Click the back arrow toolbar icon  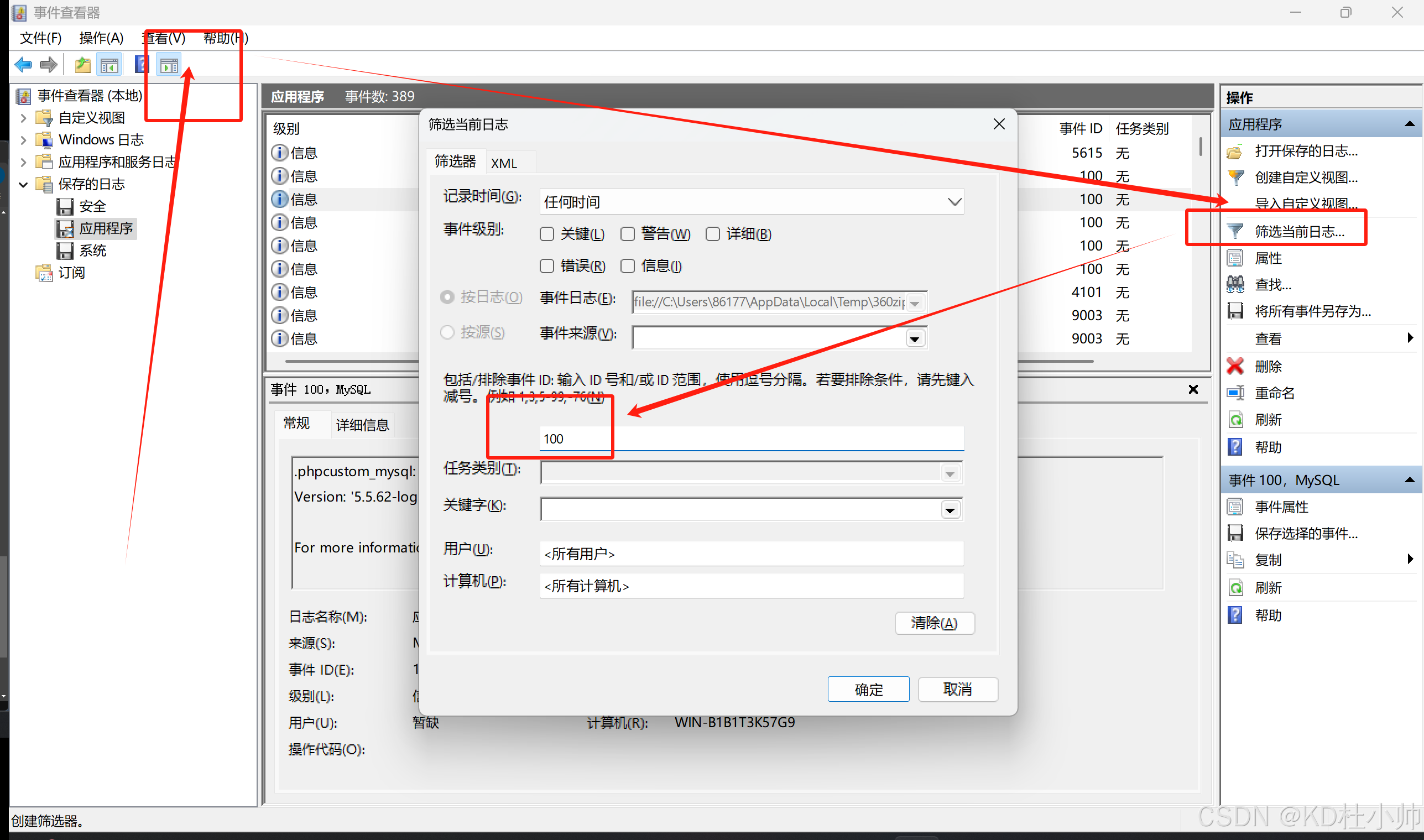(23, 65)
